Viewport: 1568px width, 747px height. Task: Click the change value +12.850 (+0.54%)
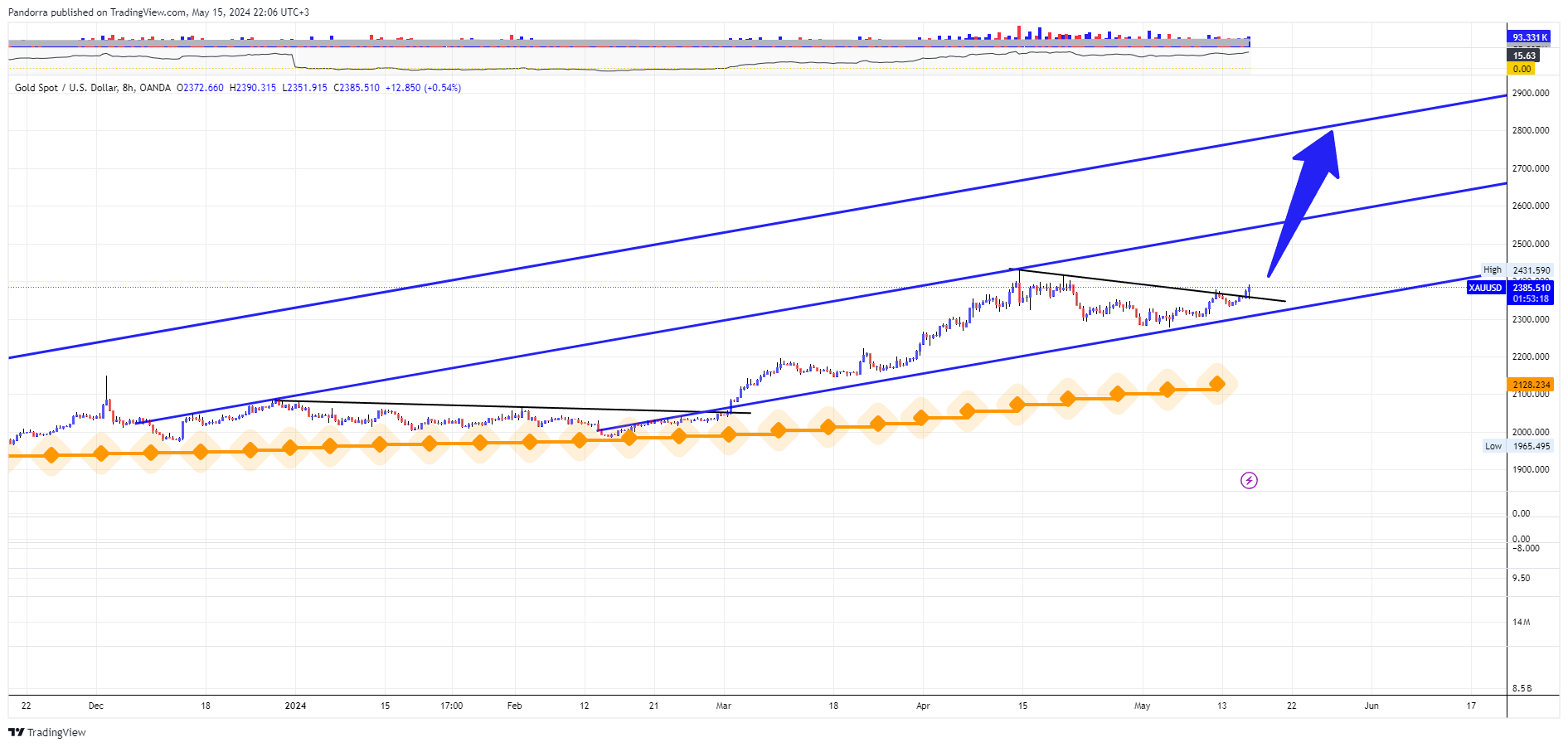point(423,88)
